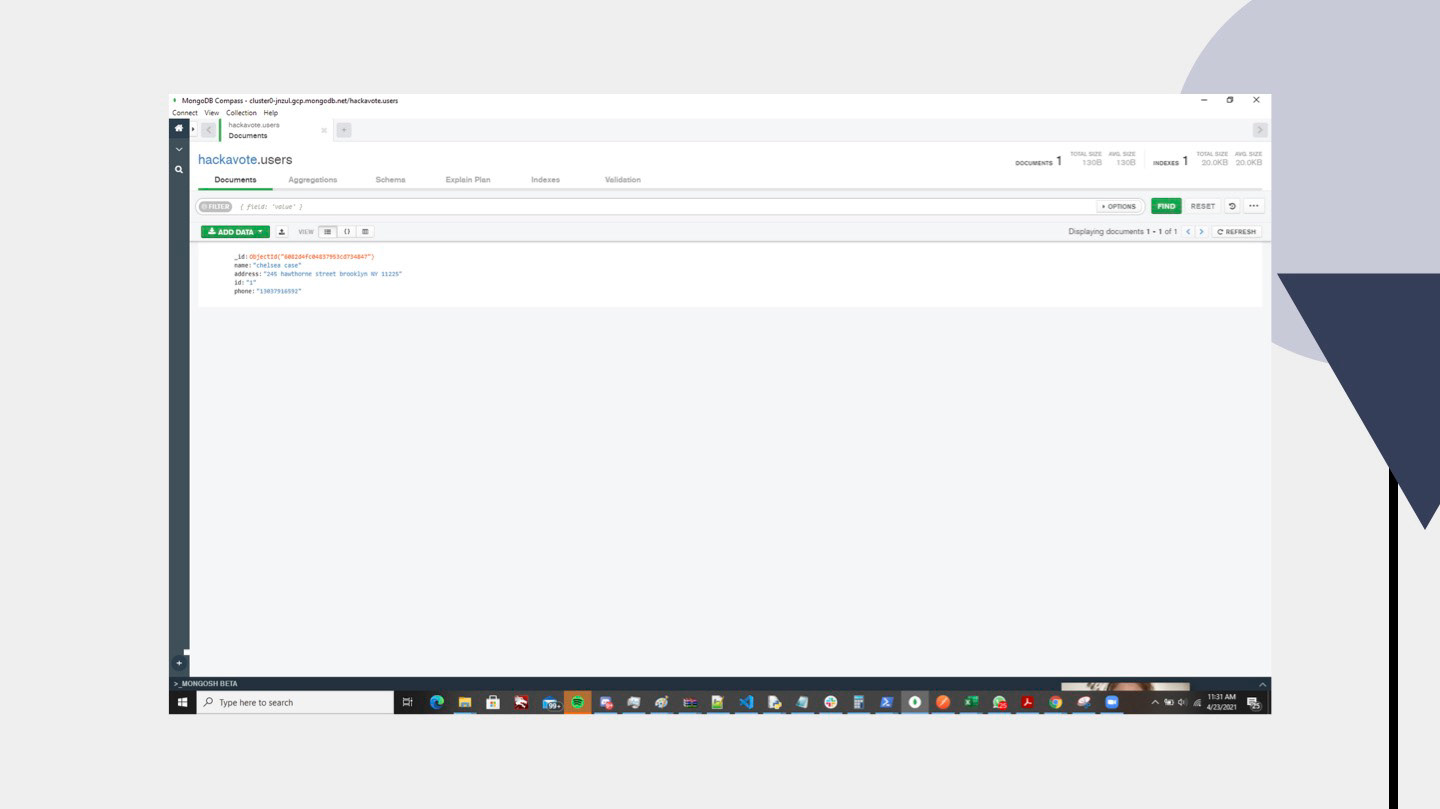Click the phone value "13037916592"

click(279, 291)
